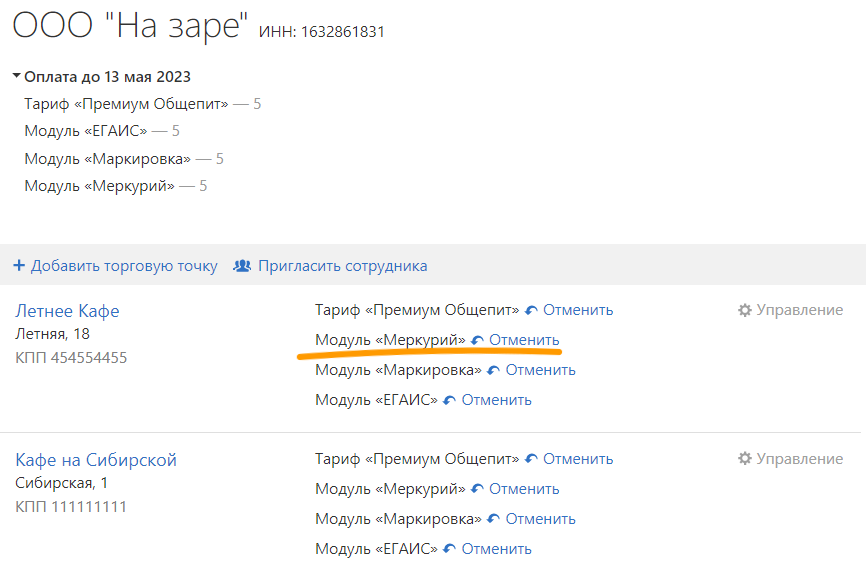Screen dimensions: 866x575
Task: Click undo arrow for Кафе на Сибирской Меркурий module
Action: coord(477,489)
